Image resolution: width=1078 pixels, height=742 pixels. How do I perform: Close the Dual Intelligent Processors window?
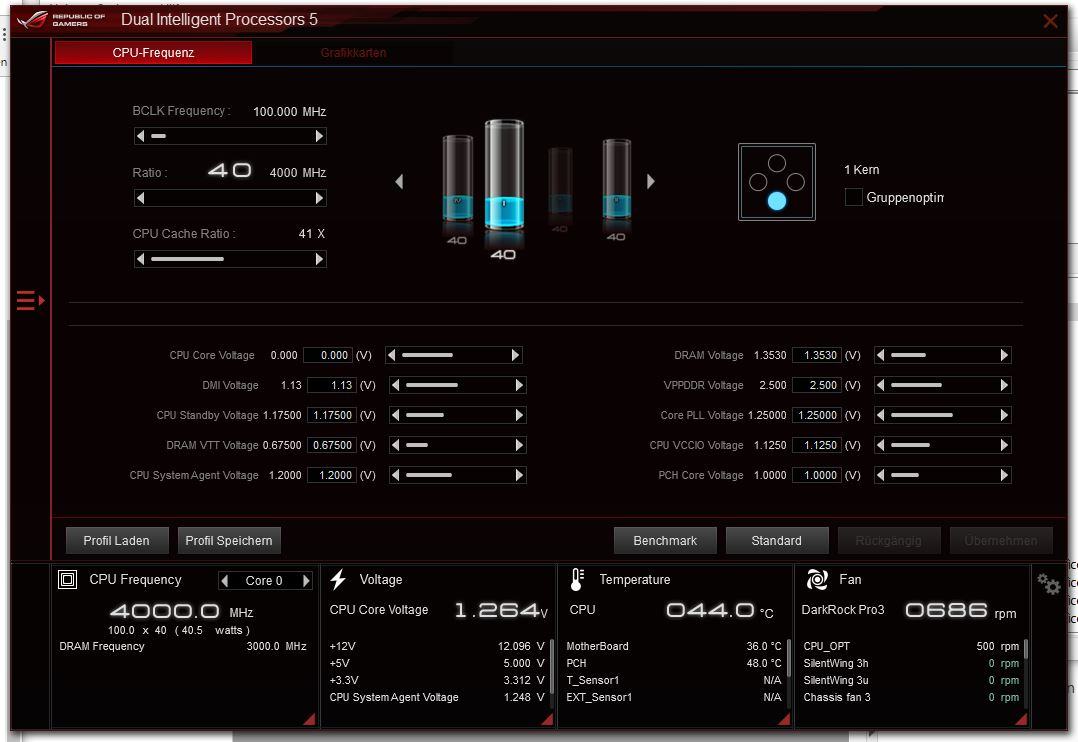[x=1050, y=21]
